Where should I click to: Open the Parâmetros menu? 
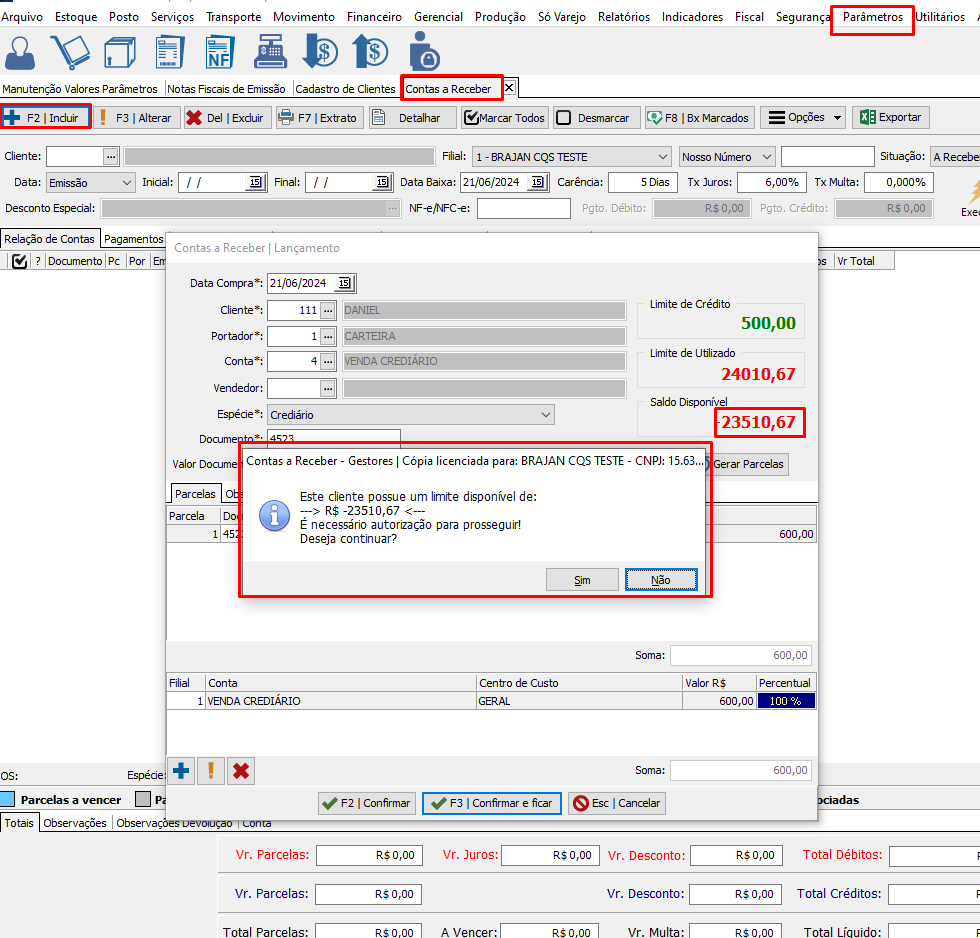[872, 17]
